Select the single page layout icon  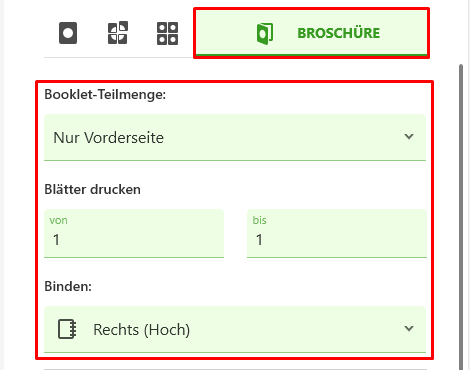pos(68,33)
